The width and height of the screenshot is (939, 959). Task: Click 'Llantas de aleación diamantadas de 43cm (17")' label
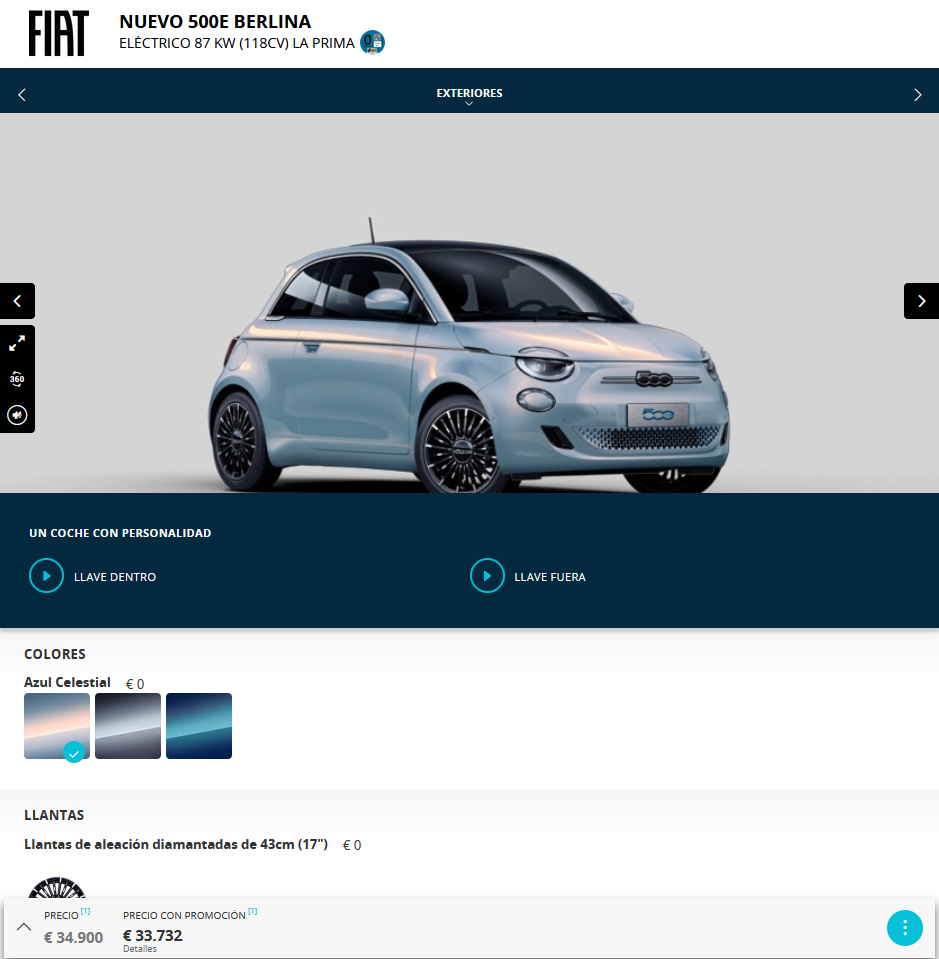(176, 845)
